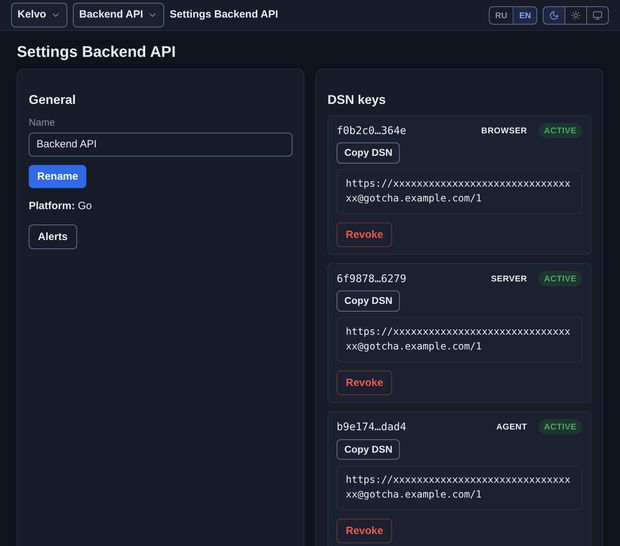The width and height of the screenshot is (620, 546).
Task: Click the DSN URL under AGENT key
Action: coord(459,487)
